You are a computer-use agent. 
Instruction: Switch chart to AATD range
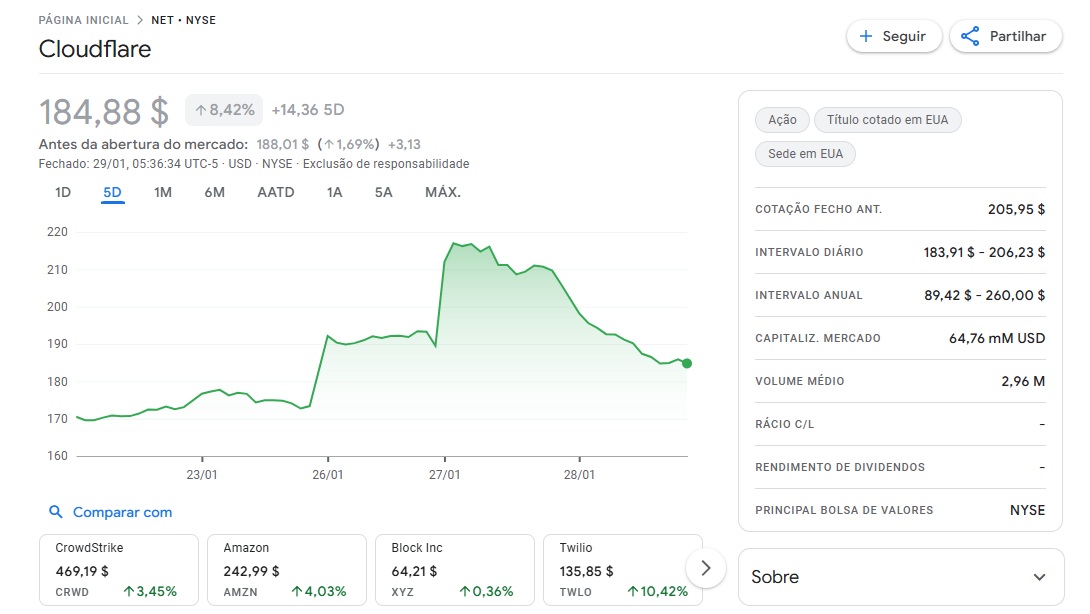click(276, 192)
